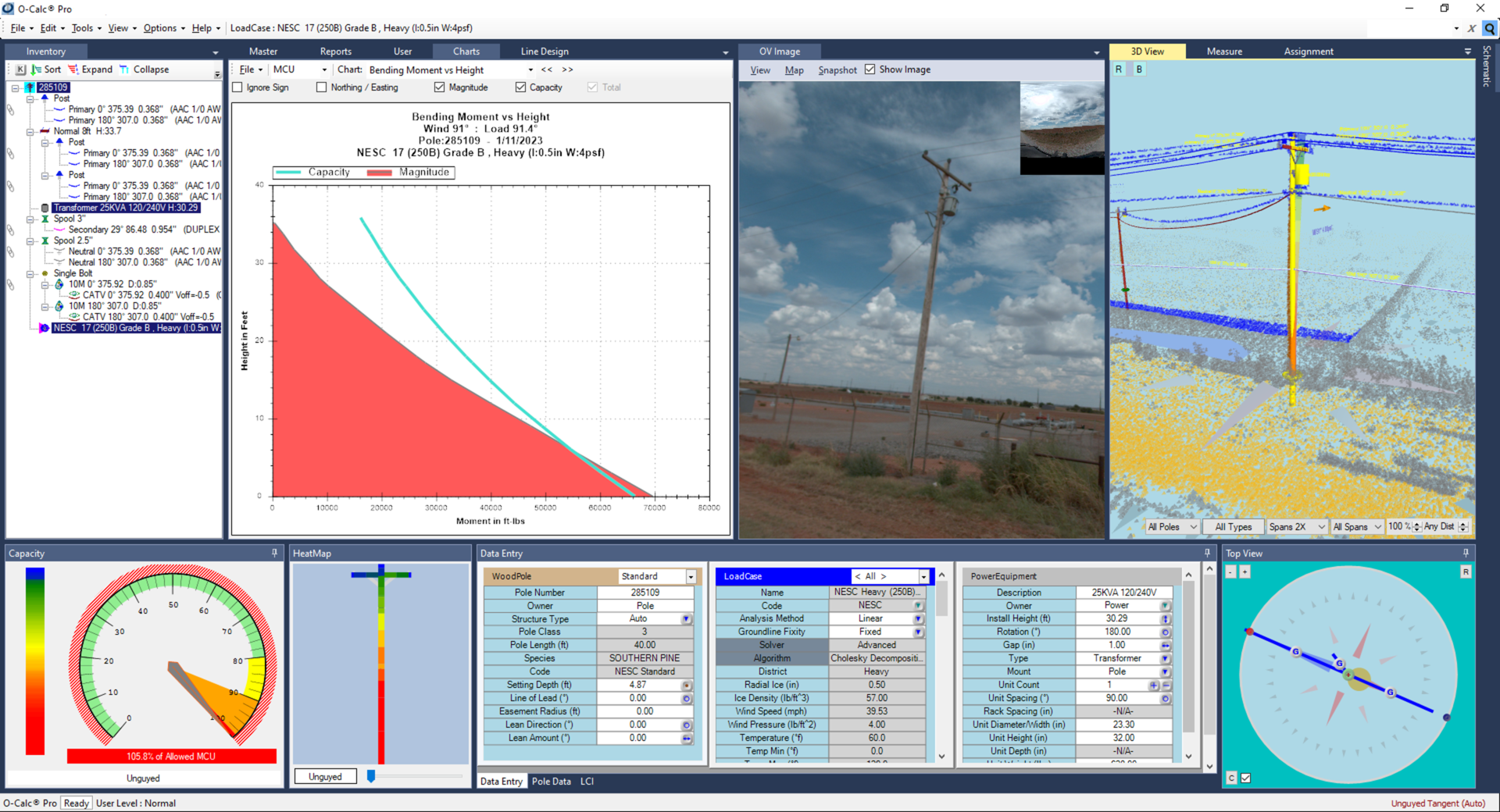Screen dimensions: 1500x812
Task: Pin the Top View panel with the pushpin icon
Action: pos(1466,552)
